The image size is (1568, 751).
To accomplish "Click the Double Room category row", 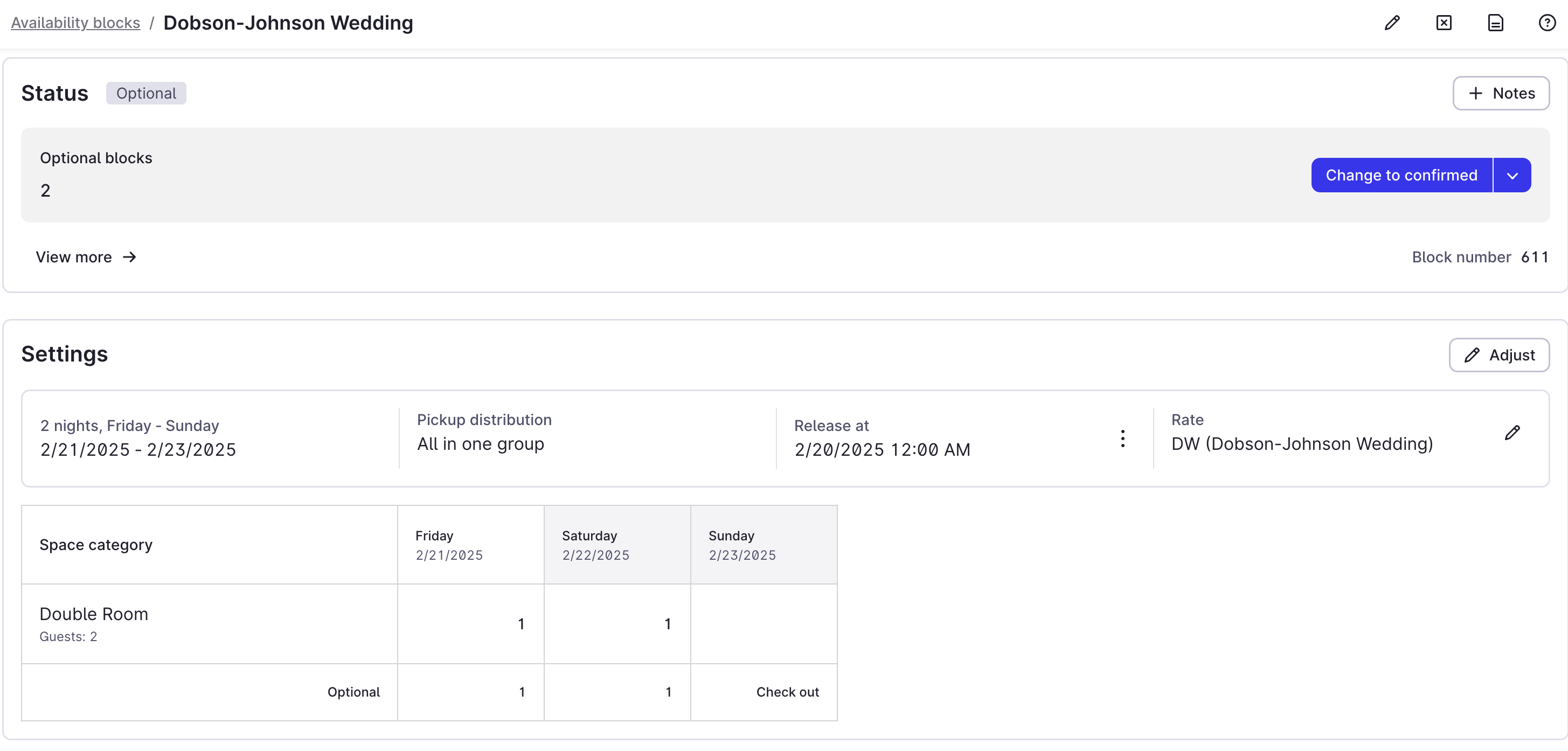I will (x=209, y=623).
